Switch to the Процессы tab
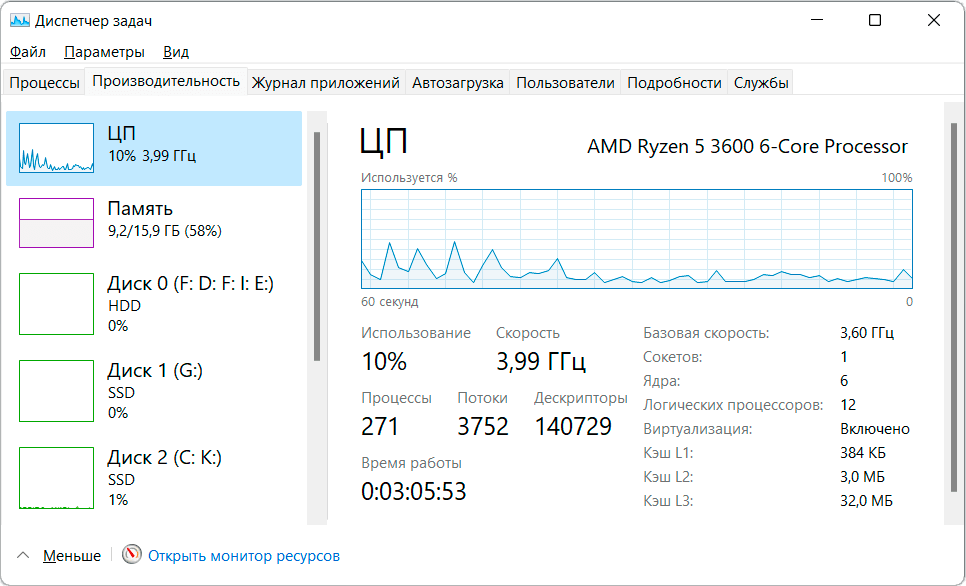The image size is (966, 586). (44, 83)
